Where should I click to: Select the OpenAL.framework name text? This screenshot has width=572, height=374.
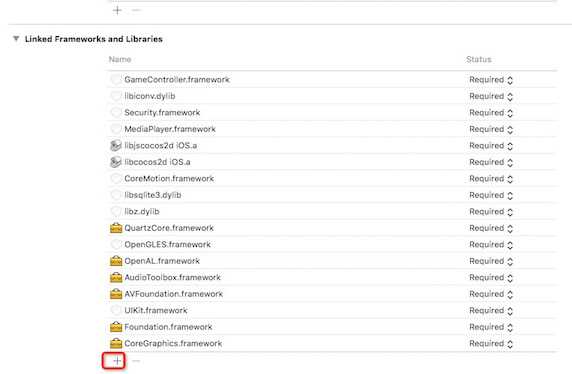162,261
